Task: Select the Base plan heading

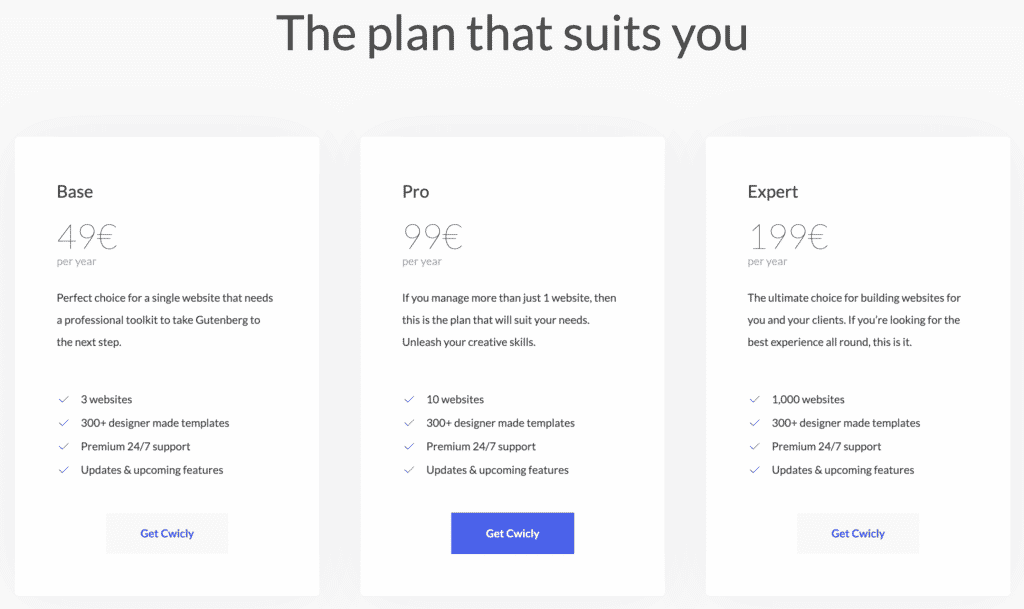Action: click(x=74, y=192)
